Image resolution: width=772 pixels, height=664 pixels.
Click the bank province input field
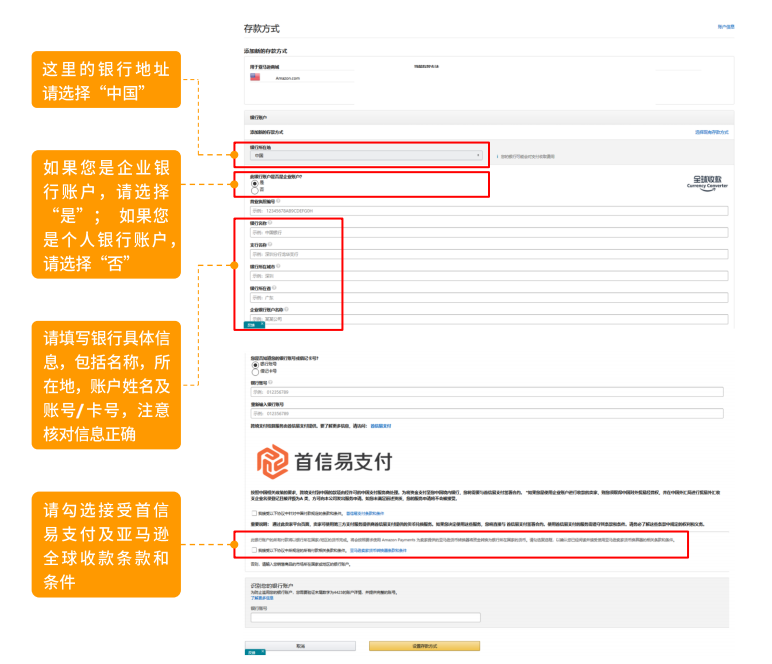coord(489,297)
